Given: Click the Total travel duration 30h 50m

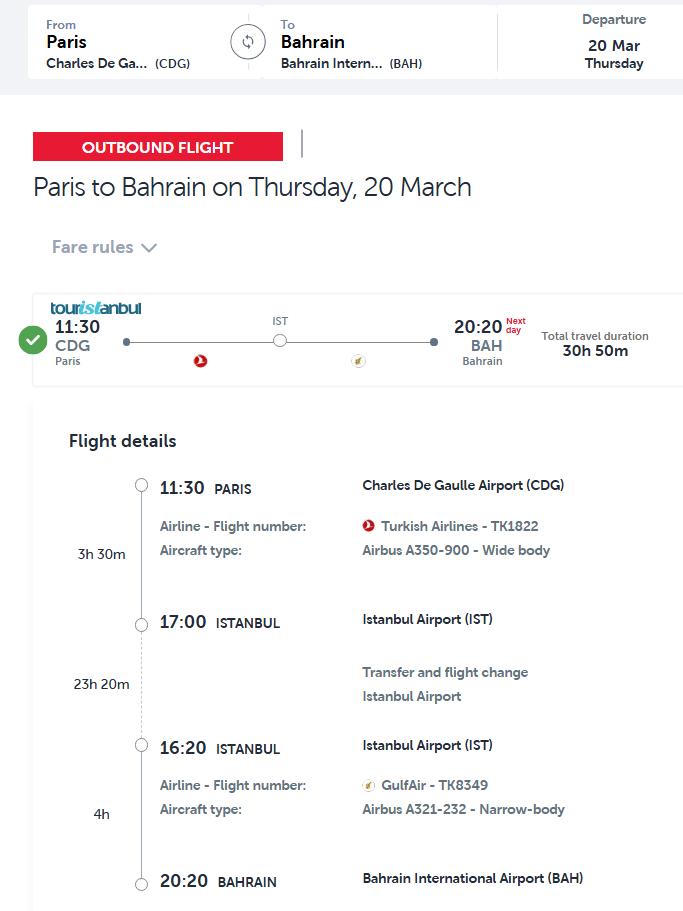Looking at the screenshot, I should (595, 344).
